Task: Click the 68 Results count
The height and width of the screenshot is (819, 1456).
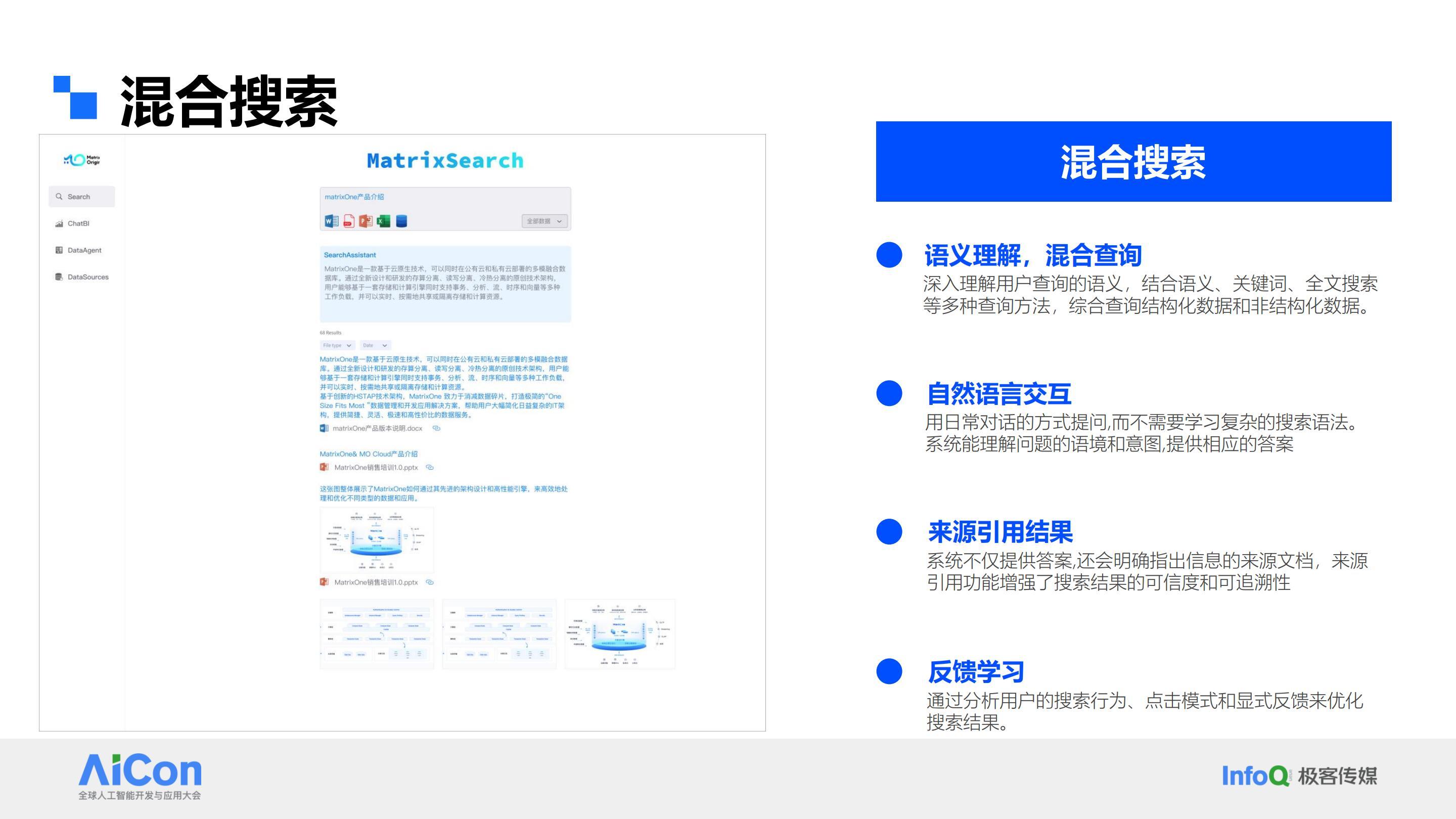Action: click(x=331, y=333)
